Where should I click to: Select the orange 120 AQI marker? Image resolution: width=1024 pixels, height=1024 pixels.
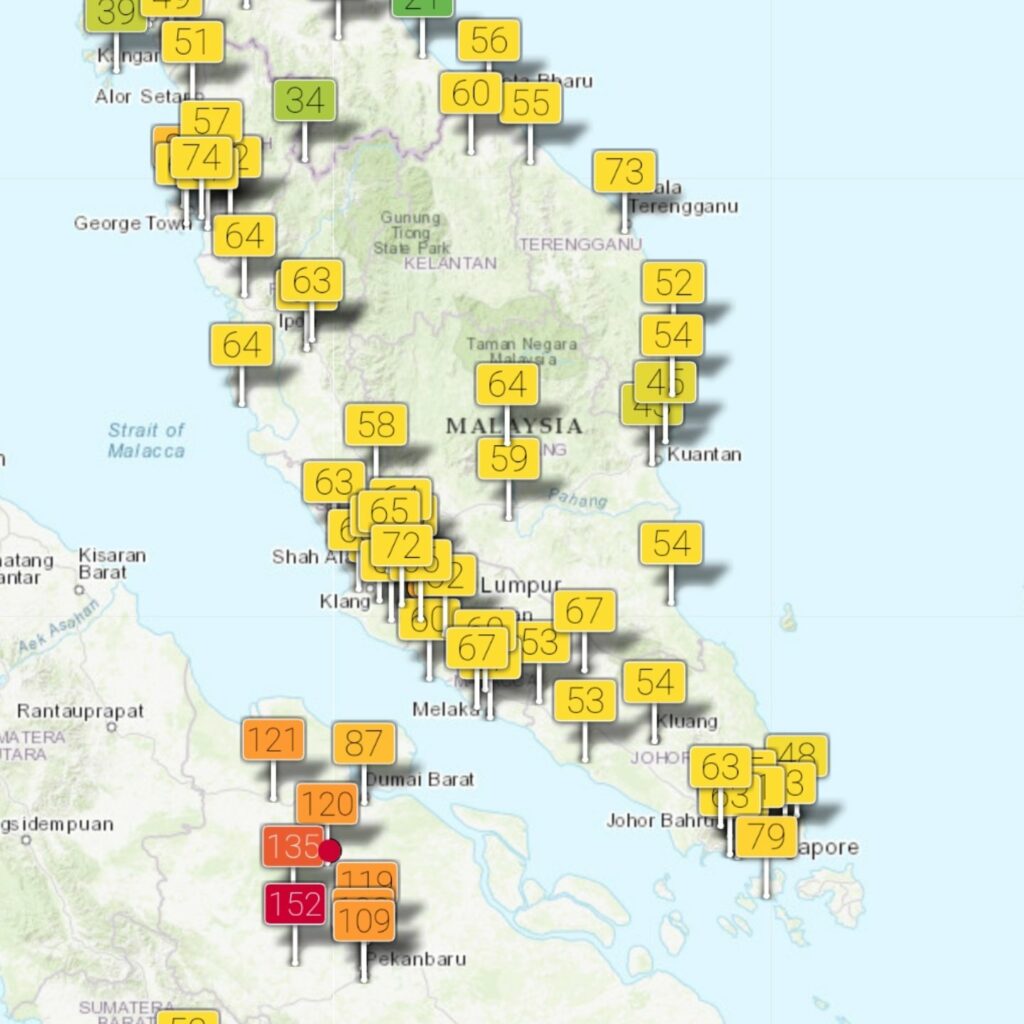pos(327,804)
